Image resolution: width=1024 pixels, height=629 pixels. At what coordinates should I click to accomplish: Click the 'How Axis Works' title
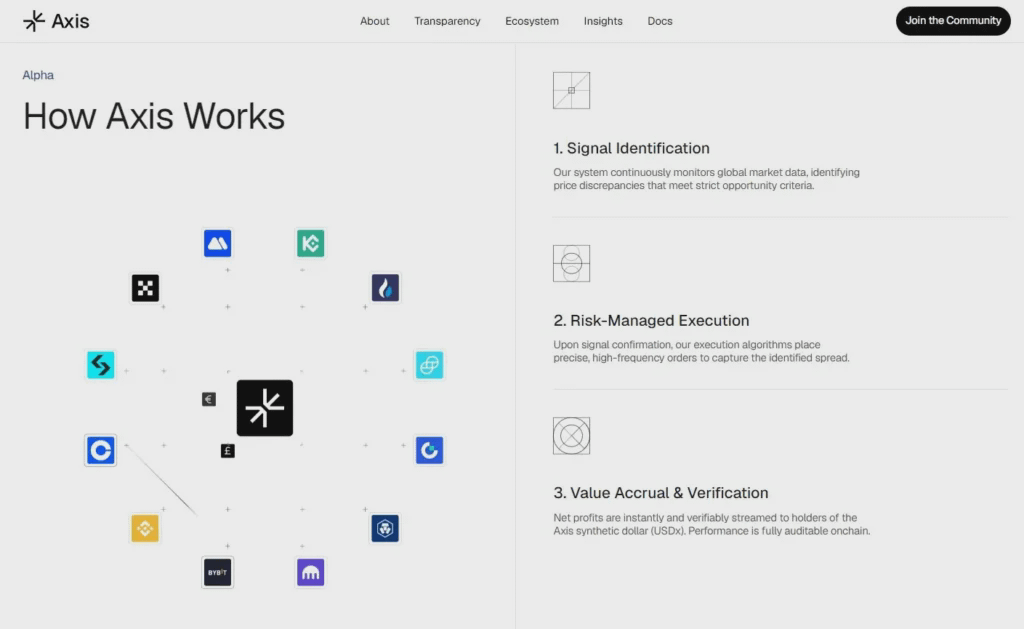[x=154, y=116]
